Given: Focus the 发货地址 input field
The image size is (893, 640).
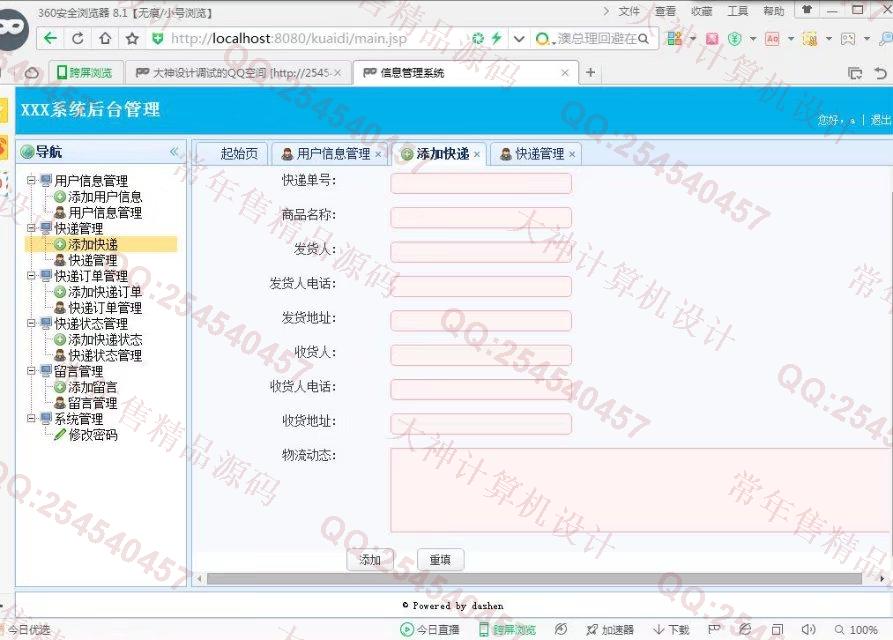Looking at the screenshot, I should [x=481, y=321].
